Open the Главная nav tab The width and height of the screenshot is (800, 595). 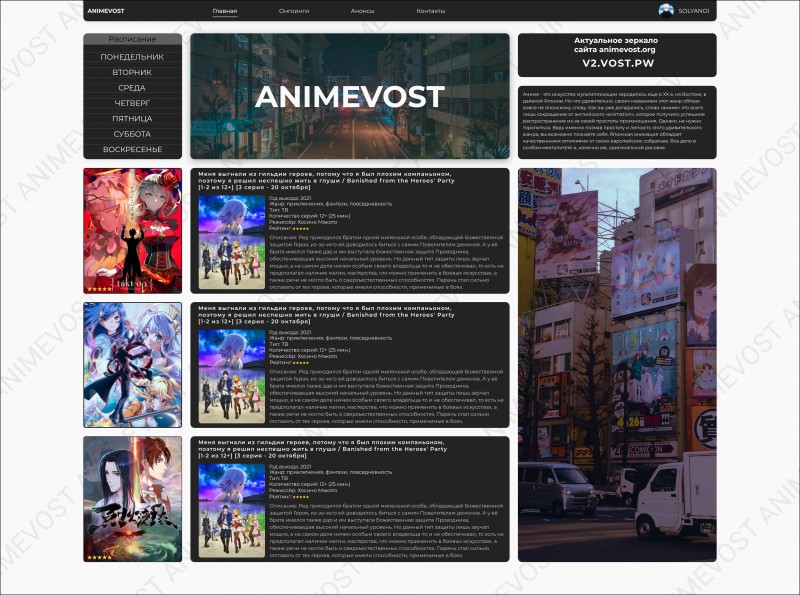(x=225, y=11)
